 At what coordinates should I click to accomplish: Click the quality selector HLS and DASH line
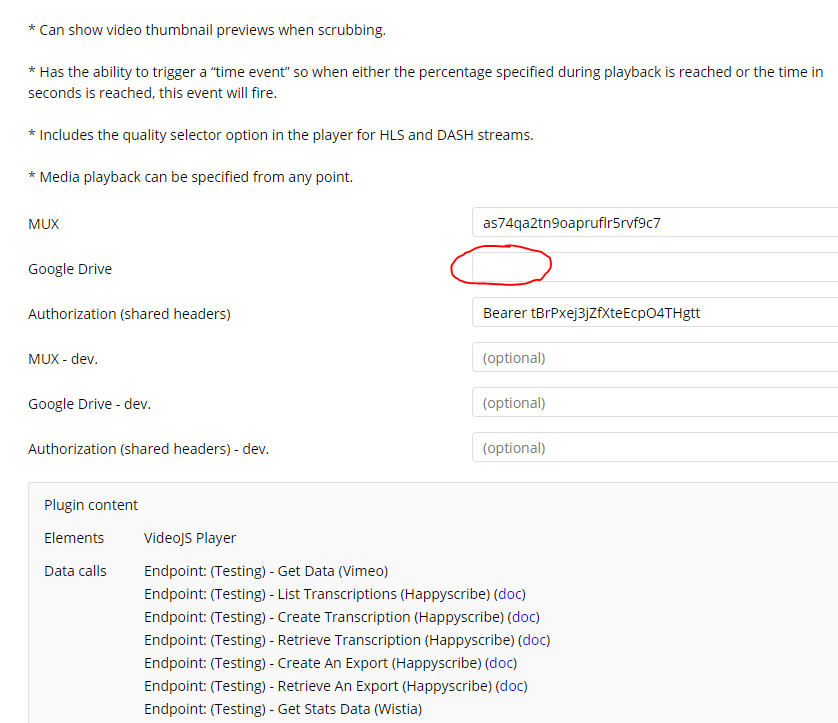point(281,135)
